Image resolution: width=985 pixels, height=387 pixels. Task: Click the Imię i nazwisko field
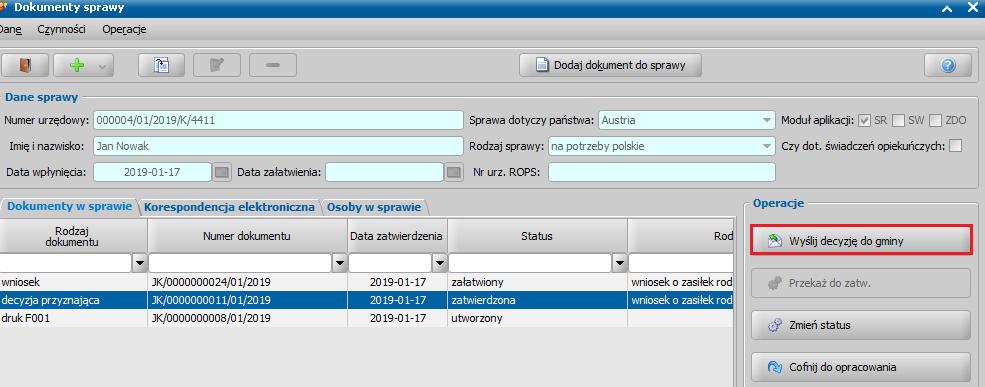pos(278,146)
